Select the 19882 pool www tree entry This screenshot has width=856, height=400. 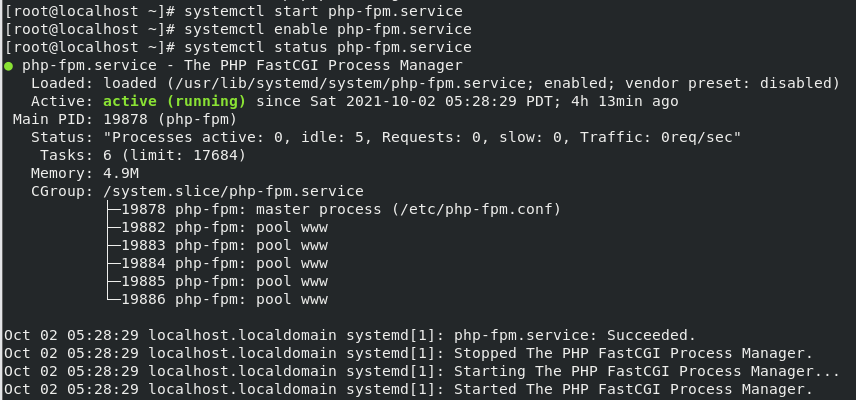pos(224,228)
